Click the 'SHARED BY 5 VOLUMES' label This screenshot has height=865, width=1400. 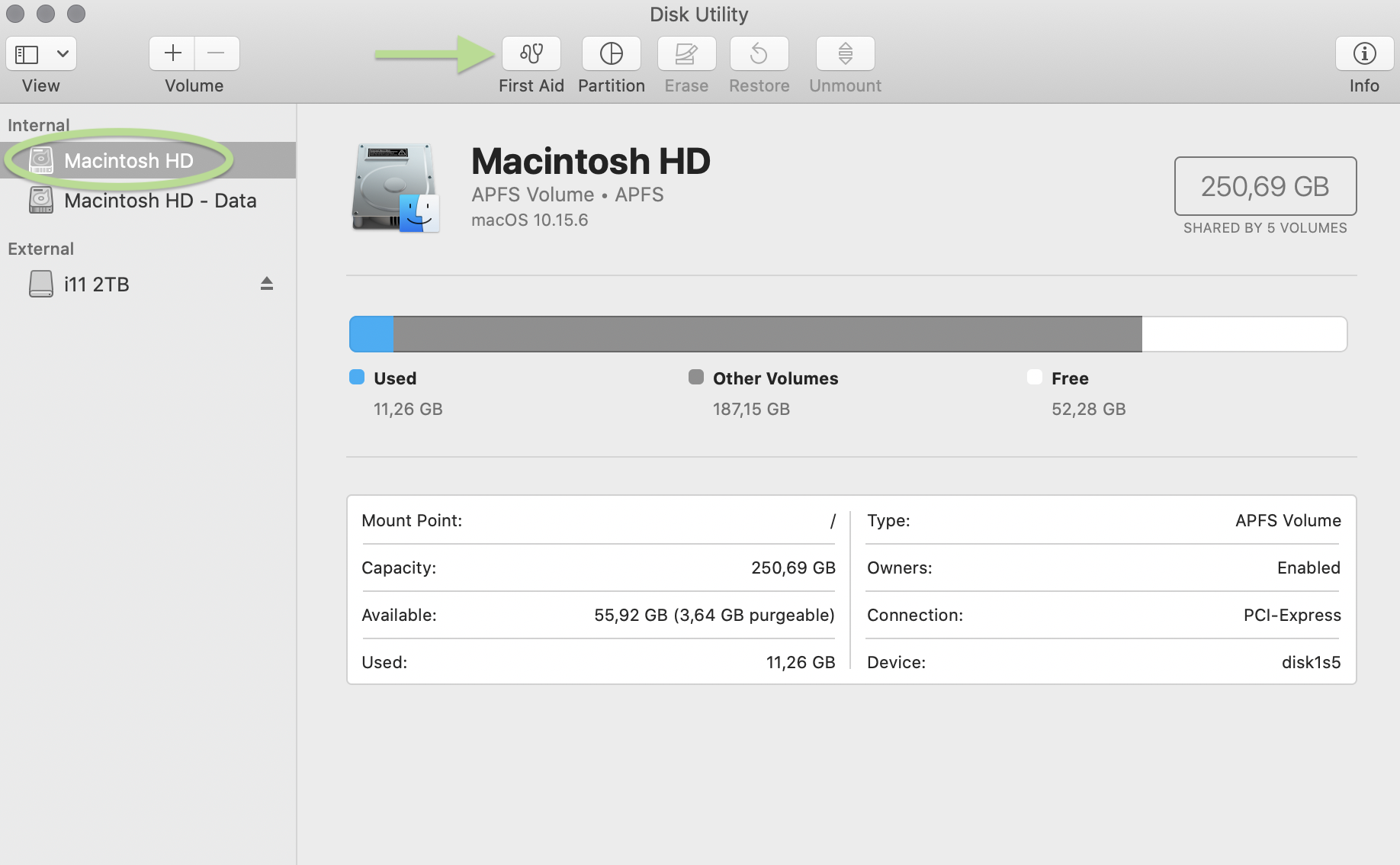(1265, 228)
